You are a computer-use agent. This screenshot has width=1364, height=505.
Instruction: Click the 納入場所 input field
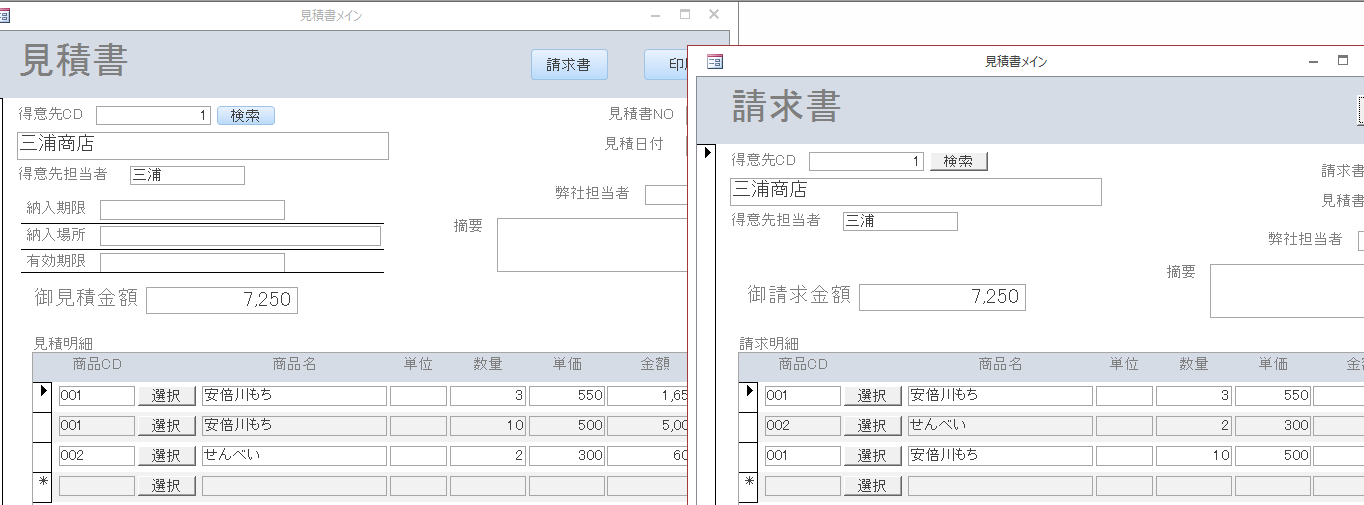pos(240,236)
